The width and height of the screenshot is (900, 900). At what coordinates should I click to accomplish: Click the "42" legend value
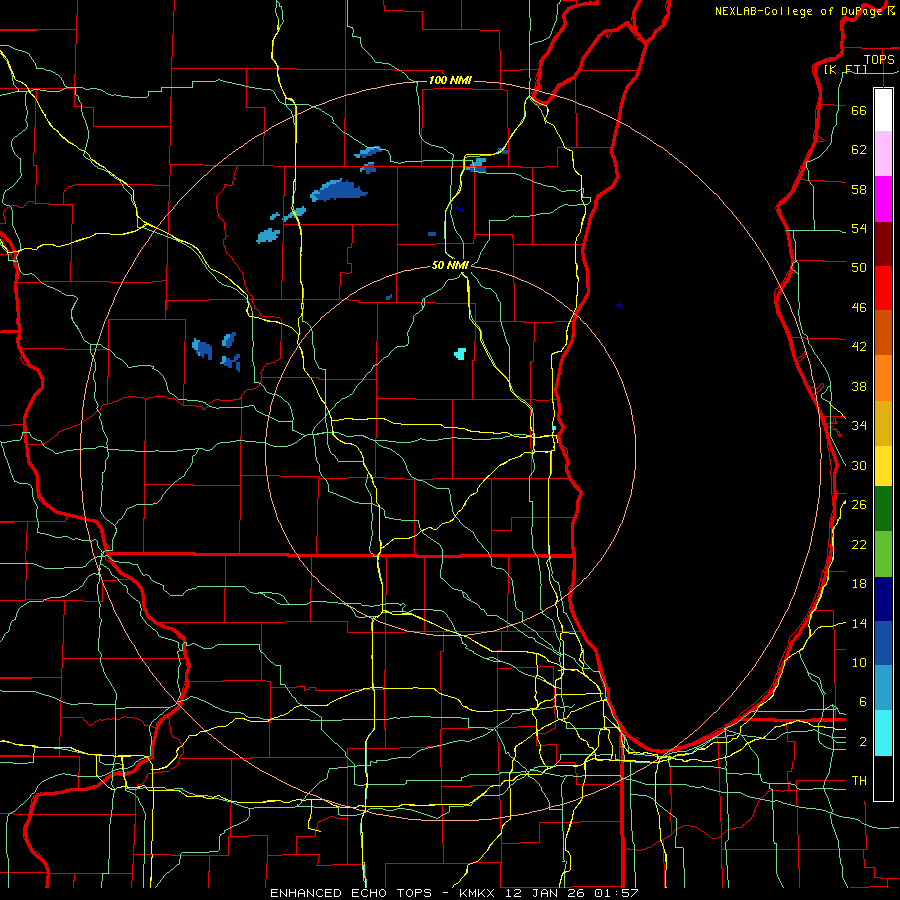[x=859, y=347]
